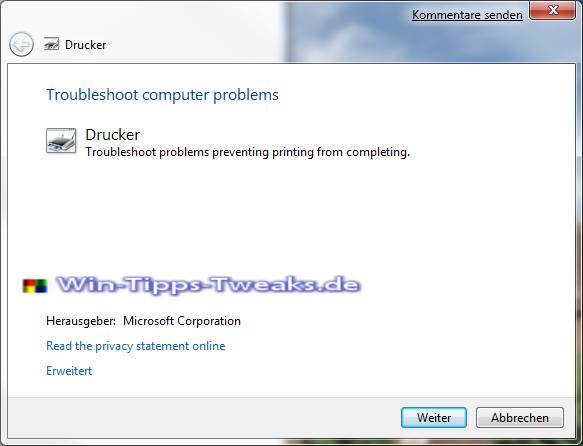The image size is (583, 446).
Task: Click the back arrow button
Action: tap(21, 45)
